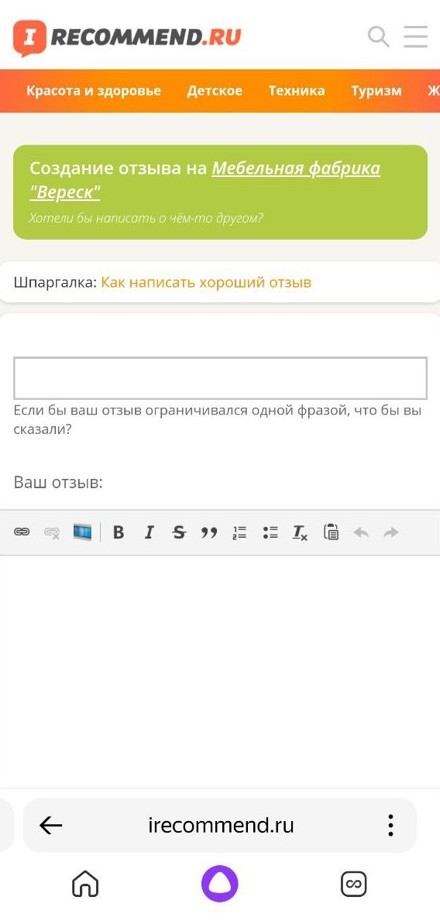Click the paste from clipboard icon
Screen dimensions: 440x921
(331, 532)
